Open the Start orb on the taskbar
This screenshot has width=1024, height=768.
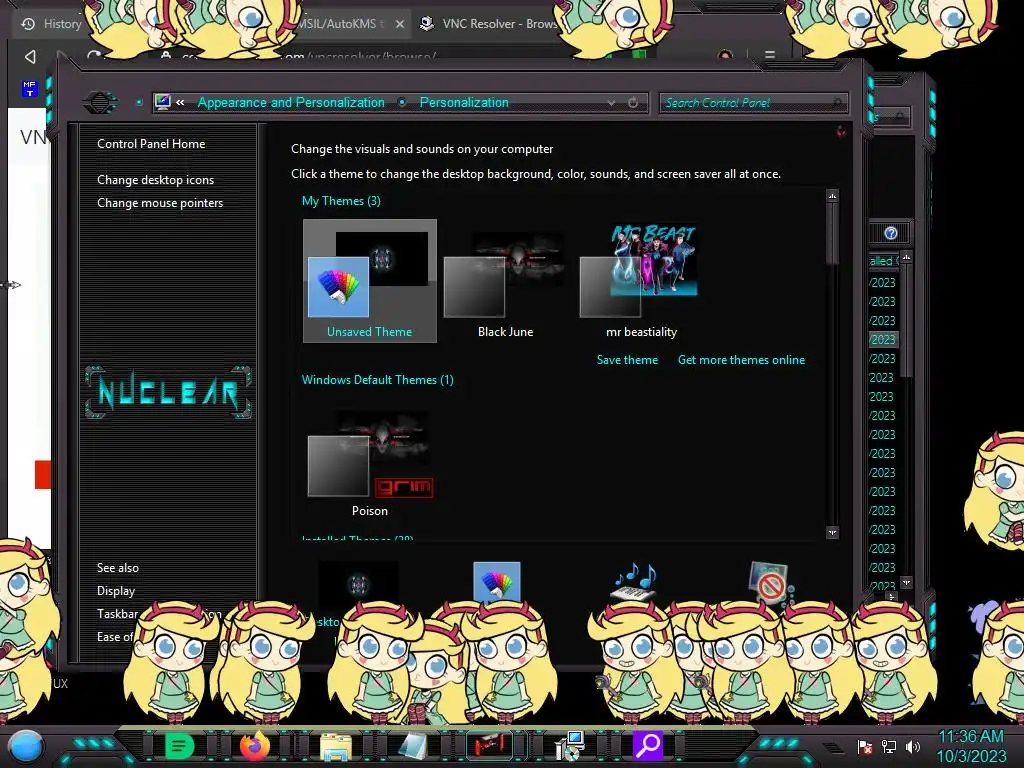click(x=26, y=746)
